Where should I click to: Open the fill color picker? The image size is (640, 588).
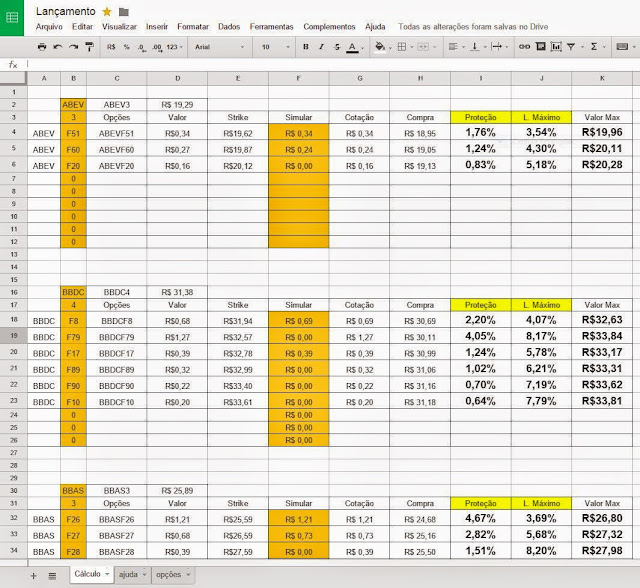pyautogui.click(x=380, y=47)
